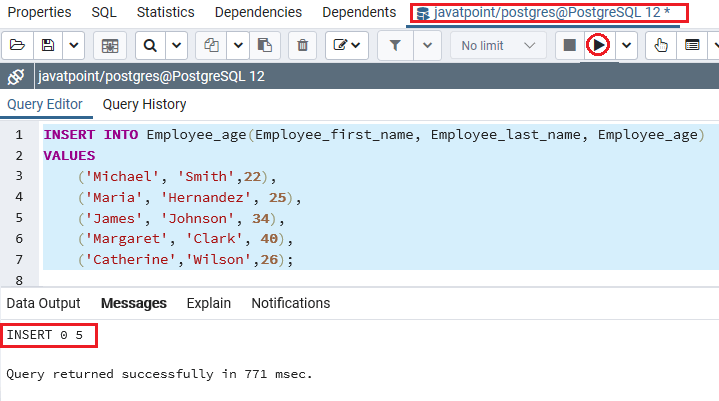Open the Dependencies tab

(258, 12)
